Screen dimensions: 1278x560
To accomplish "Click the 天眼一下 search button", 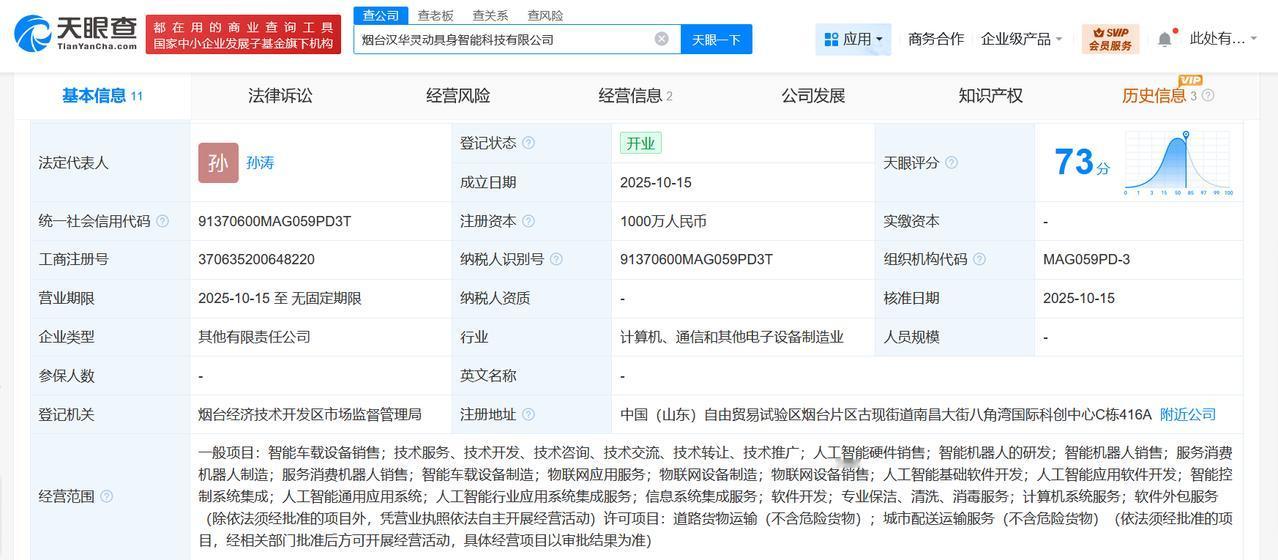I will 716,39.
